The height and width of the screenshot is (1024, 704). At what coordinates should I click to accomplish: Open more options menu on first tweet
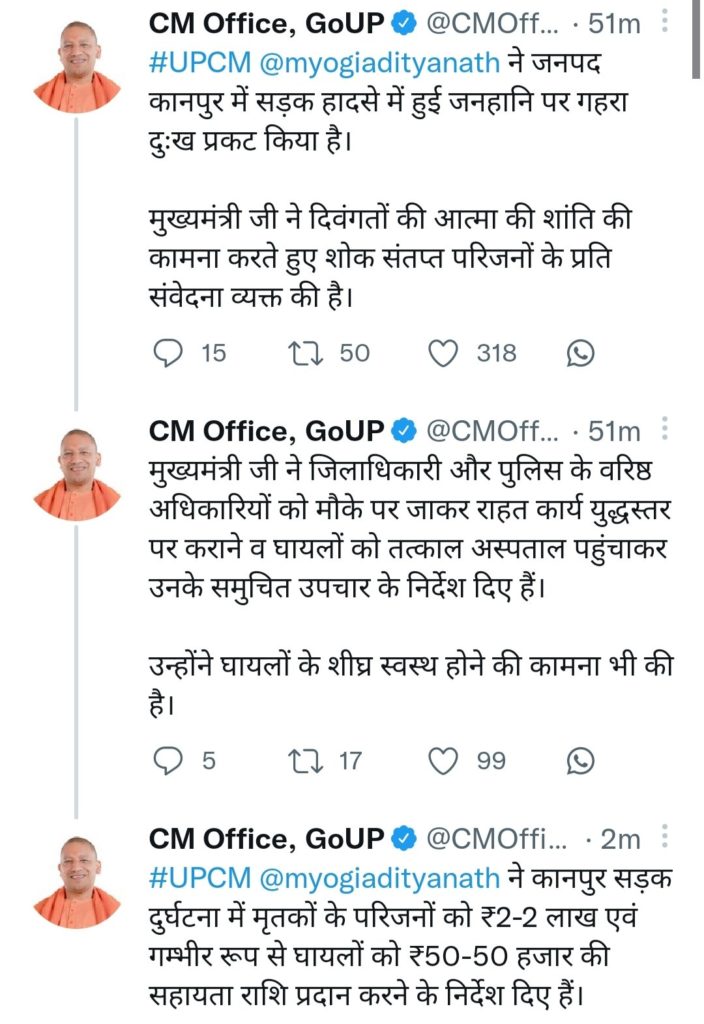[x=667, y=22]
